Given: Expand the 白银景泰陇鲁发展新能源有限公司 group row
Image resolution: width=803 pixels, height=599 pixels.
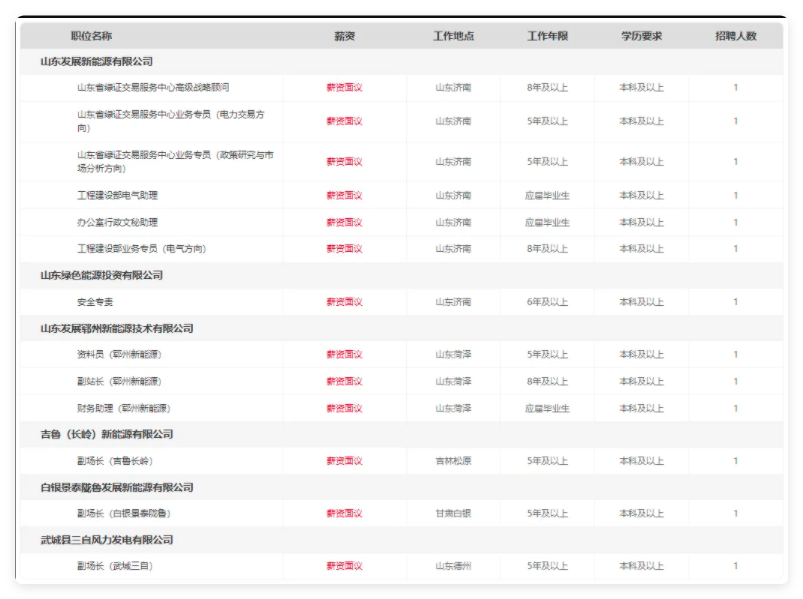Looking at the screenshot, I should click(x=117, y=487).
